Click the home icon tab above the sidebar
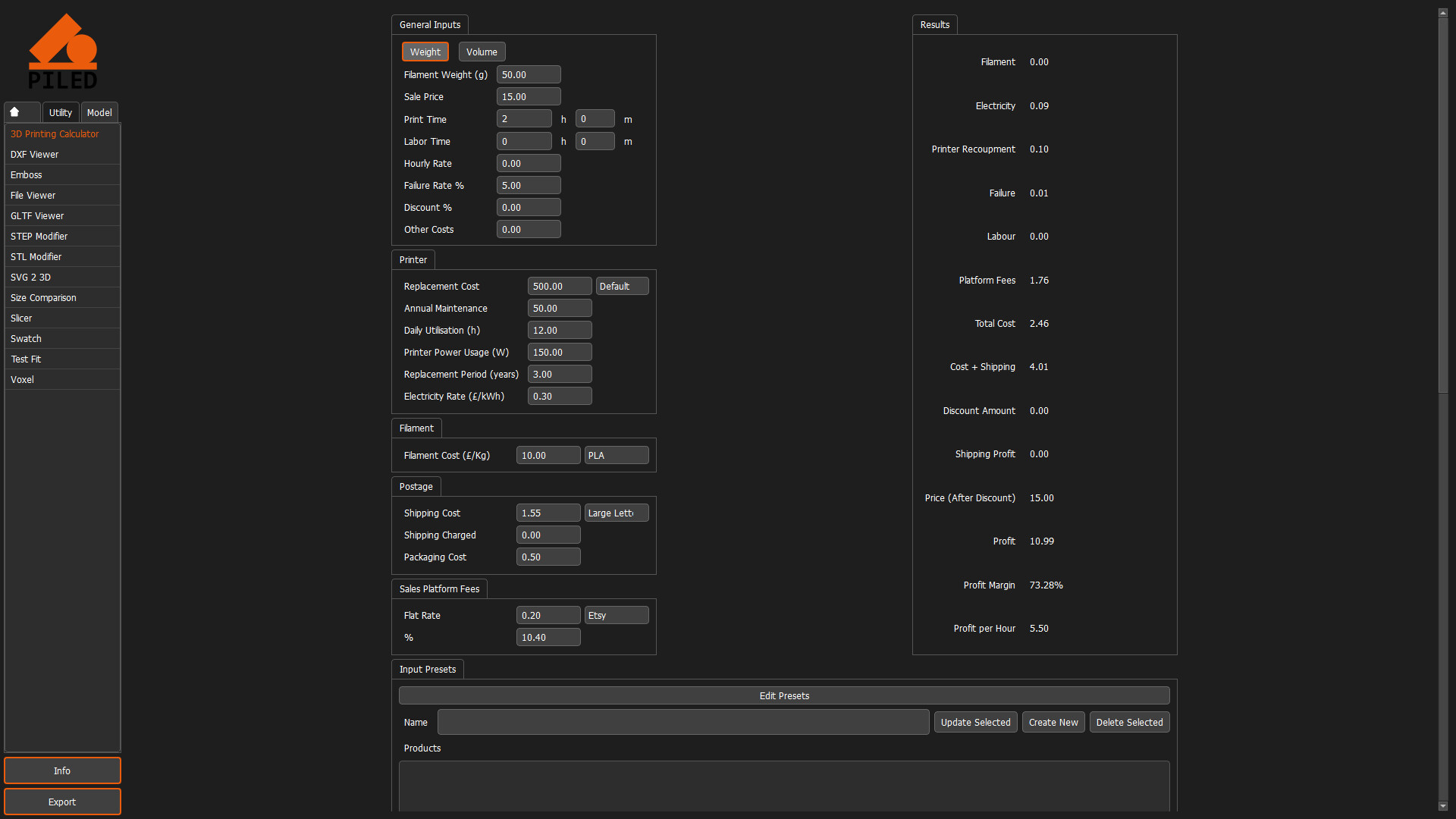This screenshot has width=1456, height=819. click(21, 111)
